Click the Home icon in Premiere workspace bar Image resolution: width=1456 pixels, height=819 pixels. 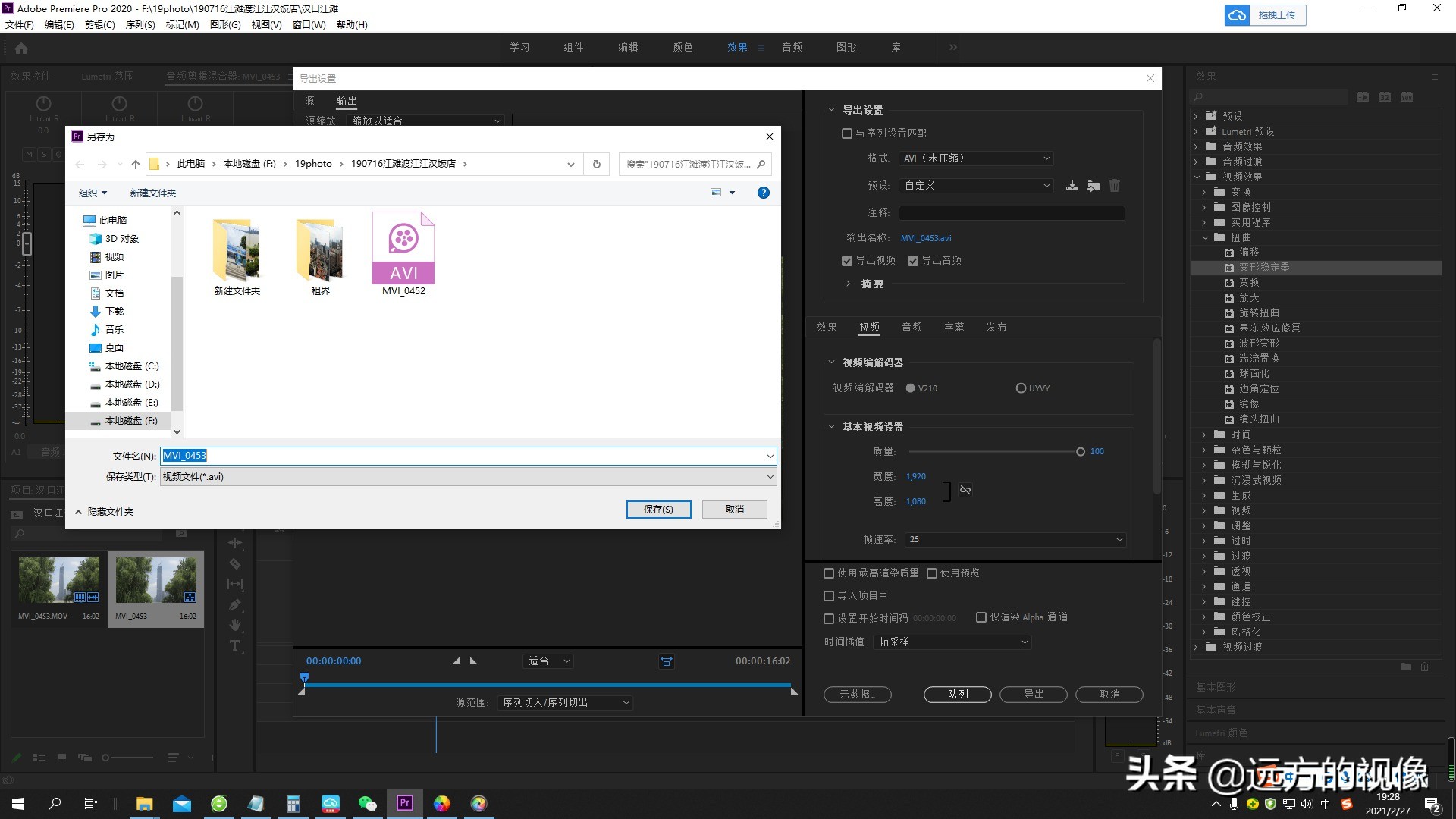click(x=21, y=48)
